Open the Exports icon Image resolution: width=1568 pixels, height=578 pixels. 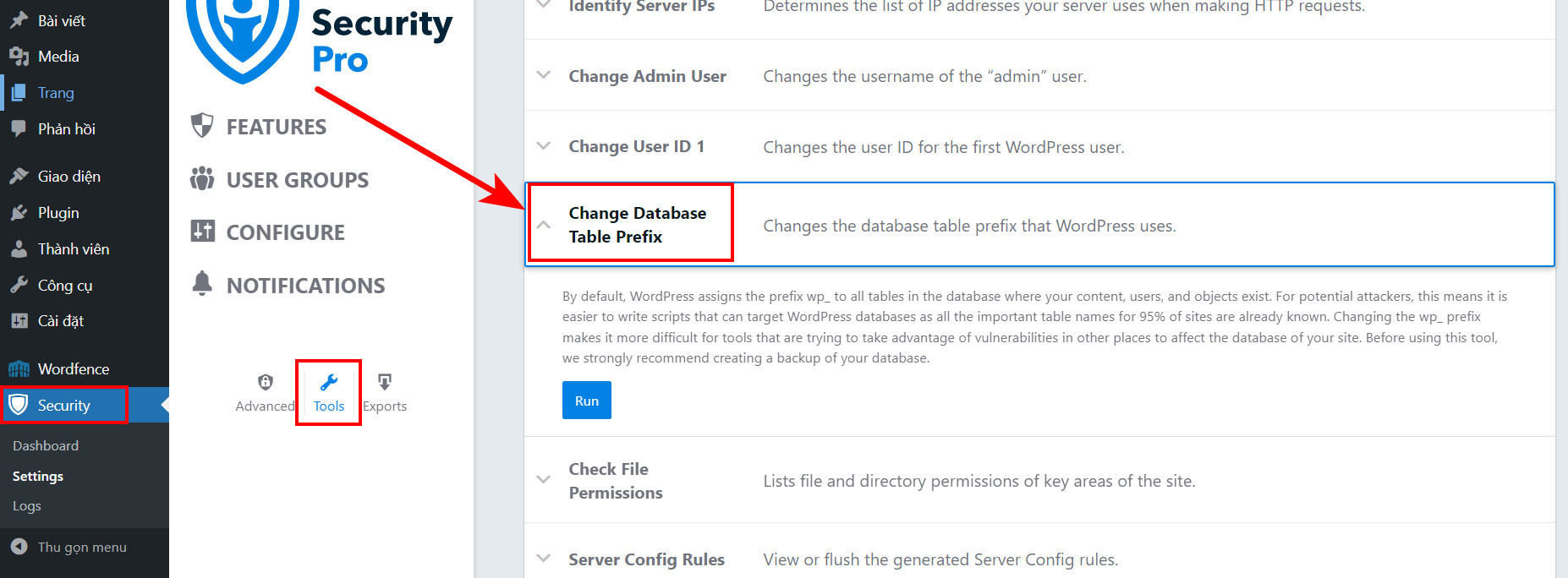click(x=385, y=382)
